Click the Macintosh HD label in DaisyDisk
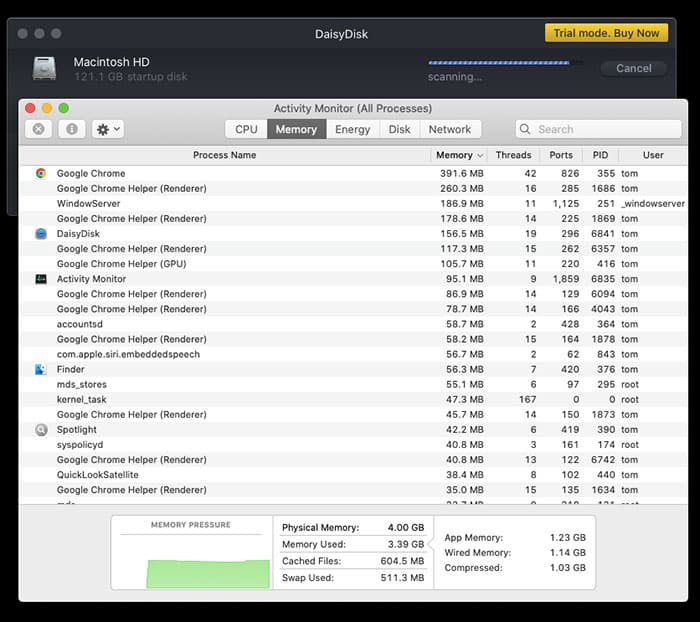 pos(112,62)
